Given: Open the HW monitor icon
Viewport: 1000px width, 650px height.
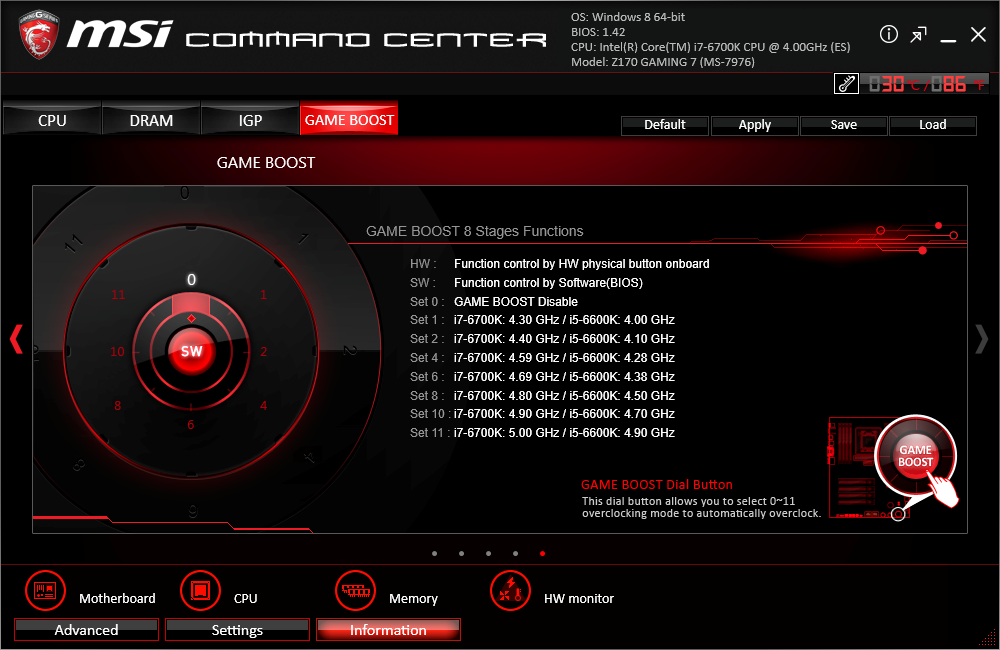Looking at the screenshot, I should click(510, 591).
